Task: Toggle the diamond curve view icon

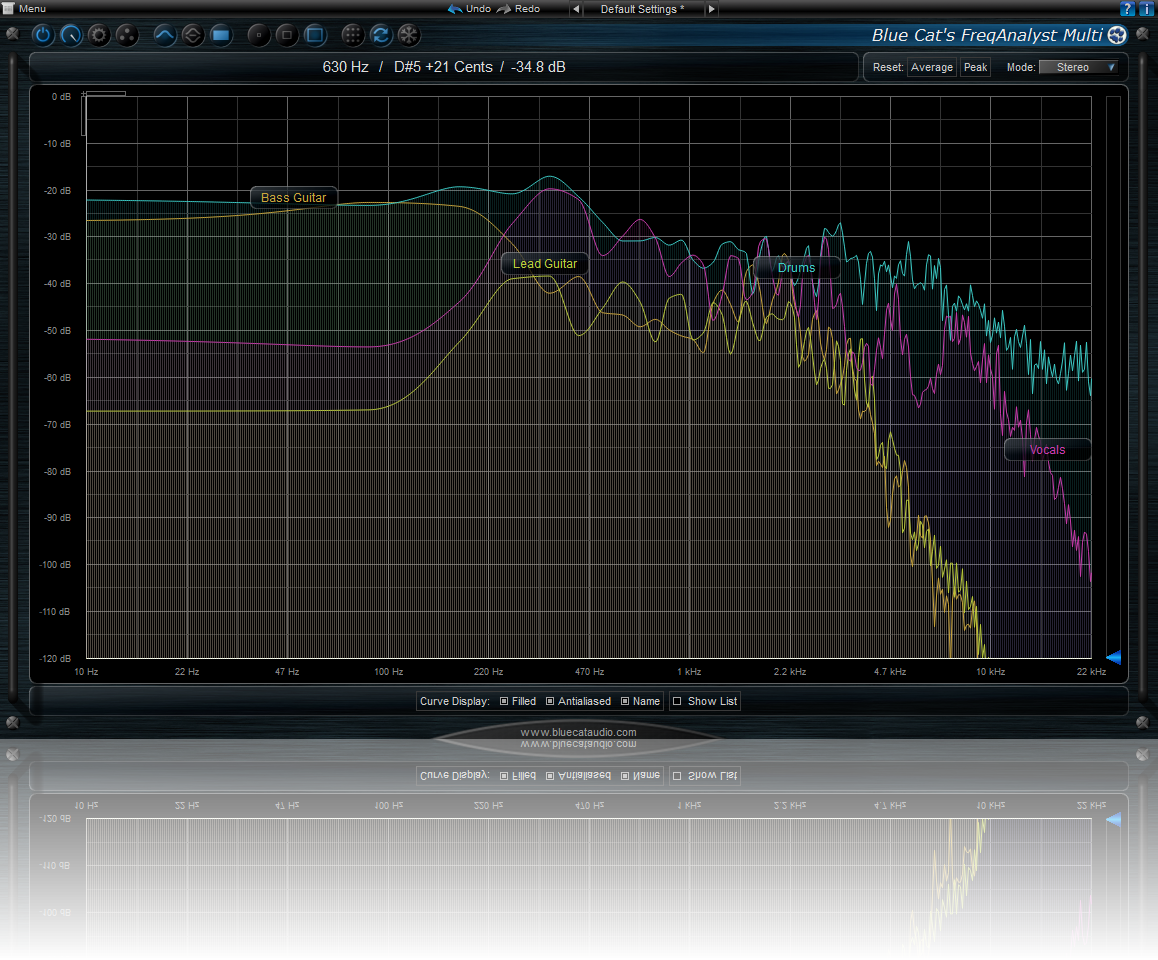Action: (193, 35)
